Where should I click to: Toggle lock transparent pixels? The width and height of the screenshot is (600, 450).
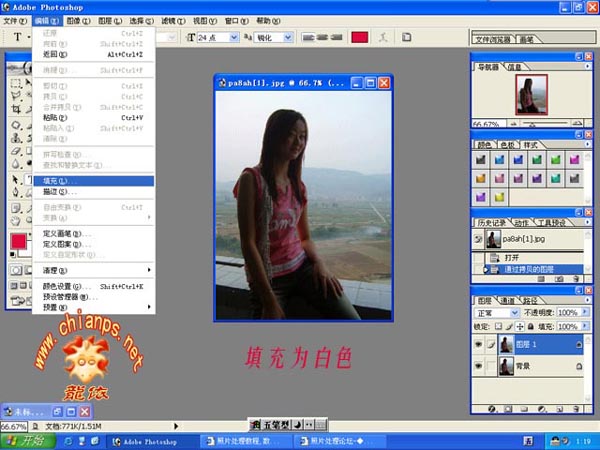point(498,326)
